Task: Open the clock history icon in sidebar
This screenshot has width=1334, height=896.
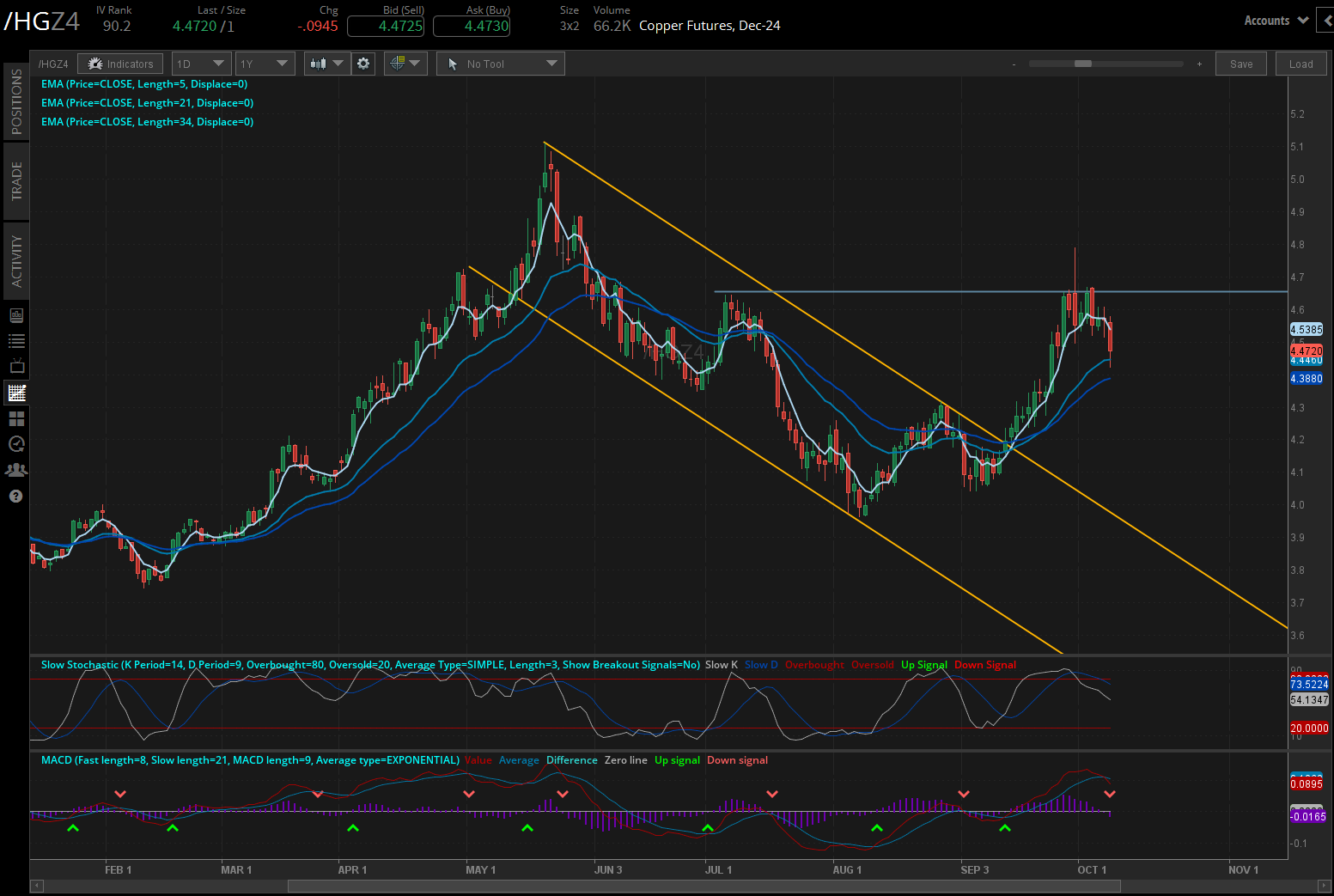Action: 15,444
